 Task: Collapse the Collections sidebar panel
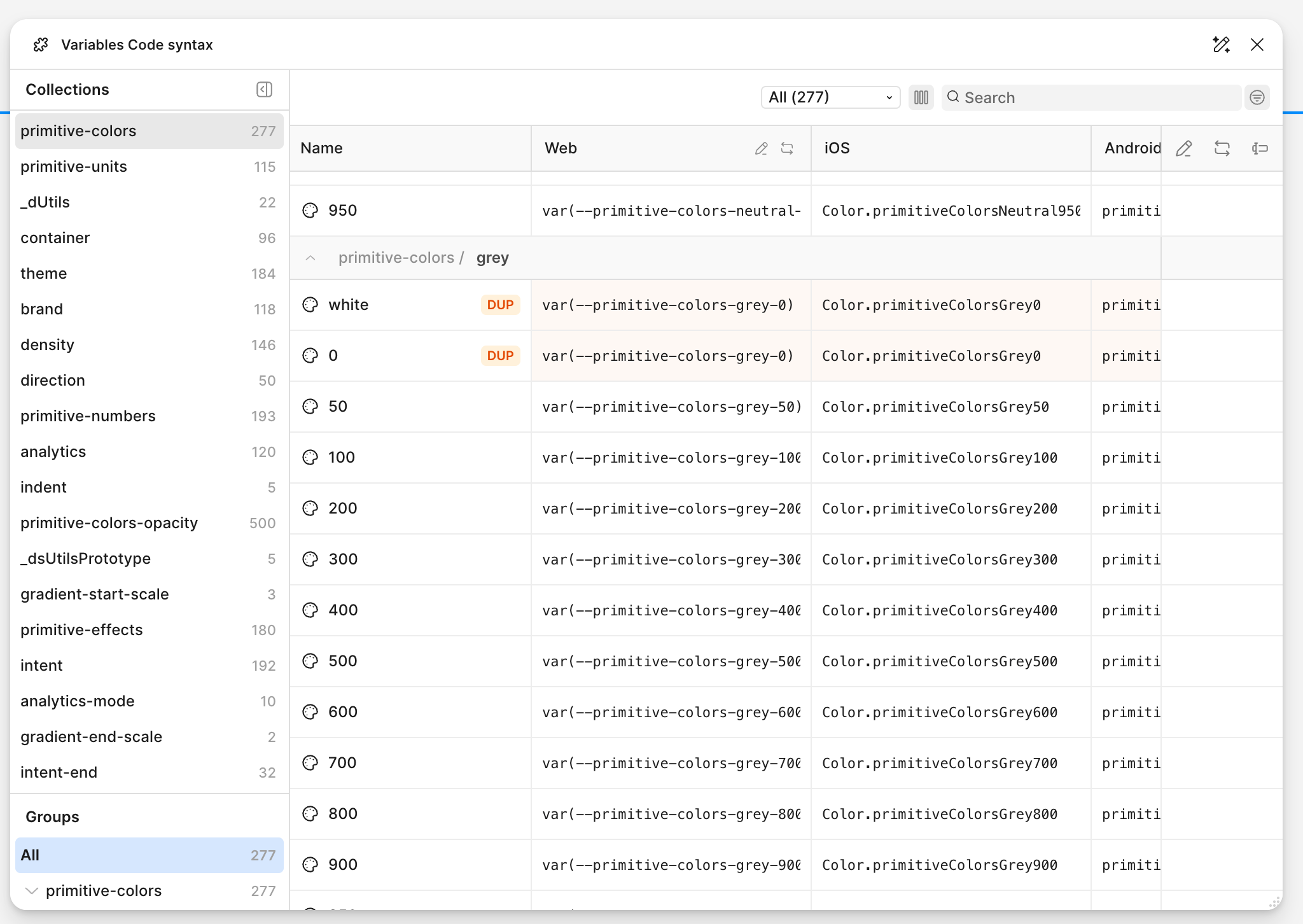point(264,90)
